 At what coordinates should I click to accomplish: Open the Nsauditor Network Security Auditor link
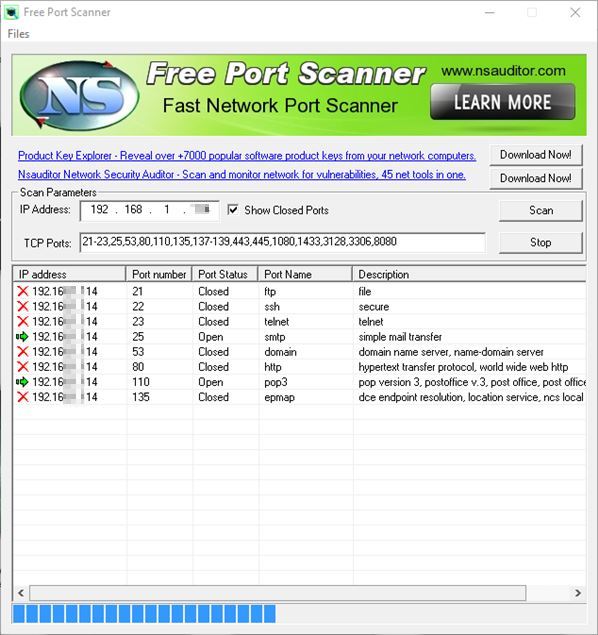[x=242, y=175]
